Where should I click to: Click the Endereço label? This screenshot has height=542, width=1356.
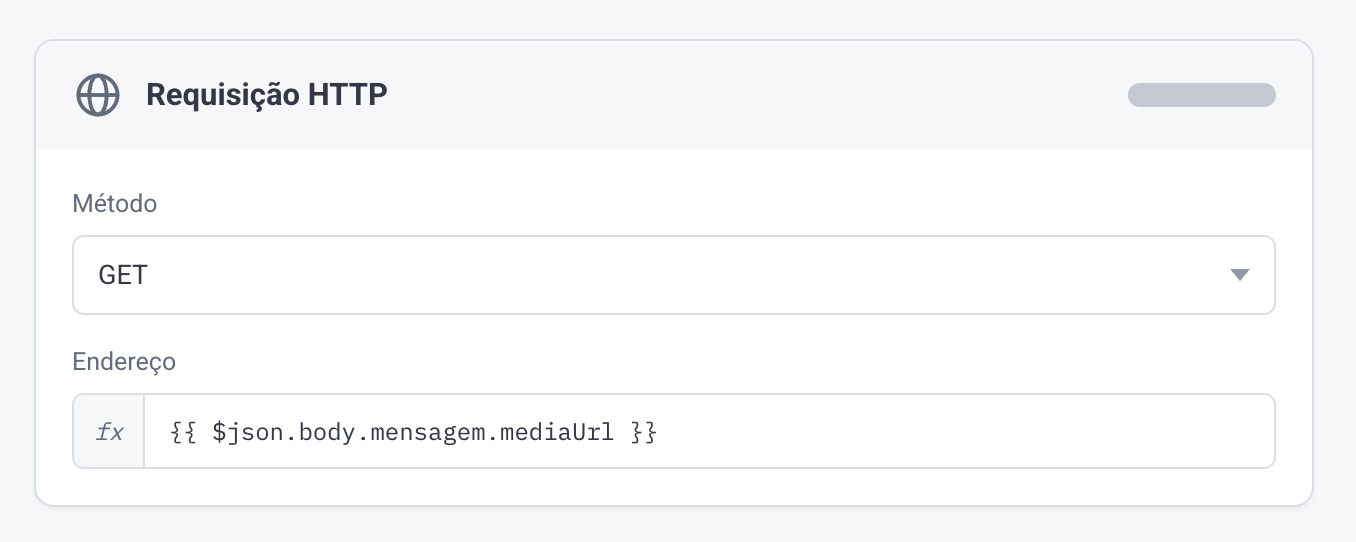pyautogui.click(x=124, y=362)
